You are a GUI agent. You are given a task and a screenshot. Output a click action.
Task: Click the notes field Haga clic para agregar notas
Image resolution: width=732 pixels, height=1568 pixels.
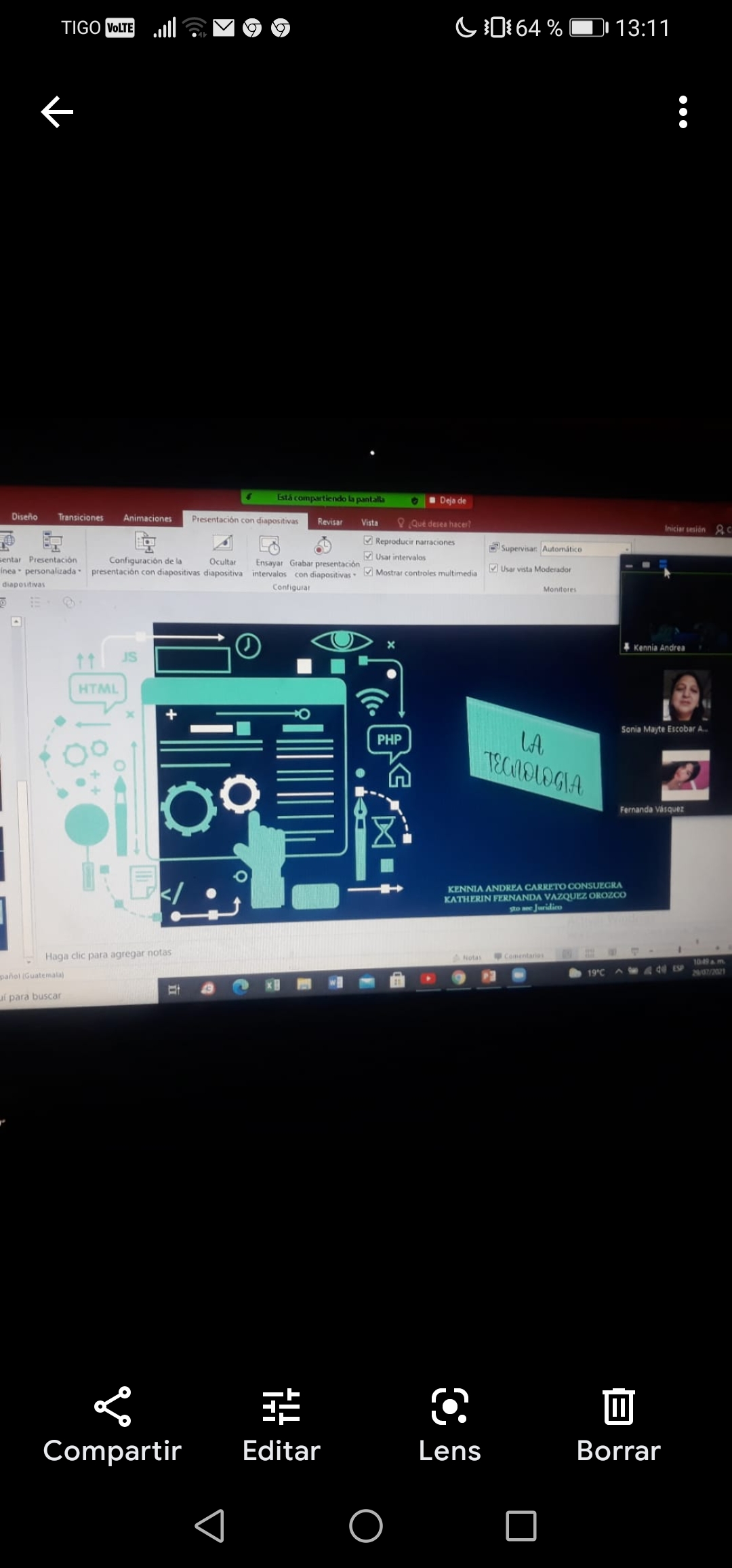pos(108,954)
